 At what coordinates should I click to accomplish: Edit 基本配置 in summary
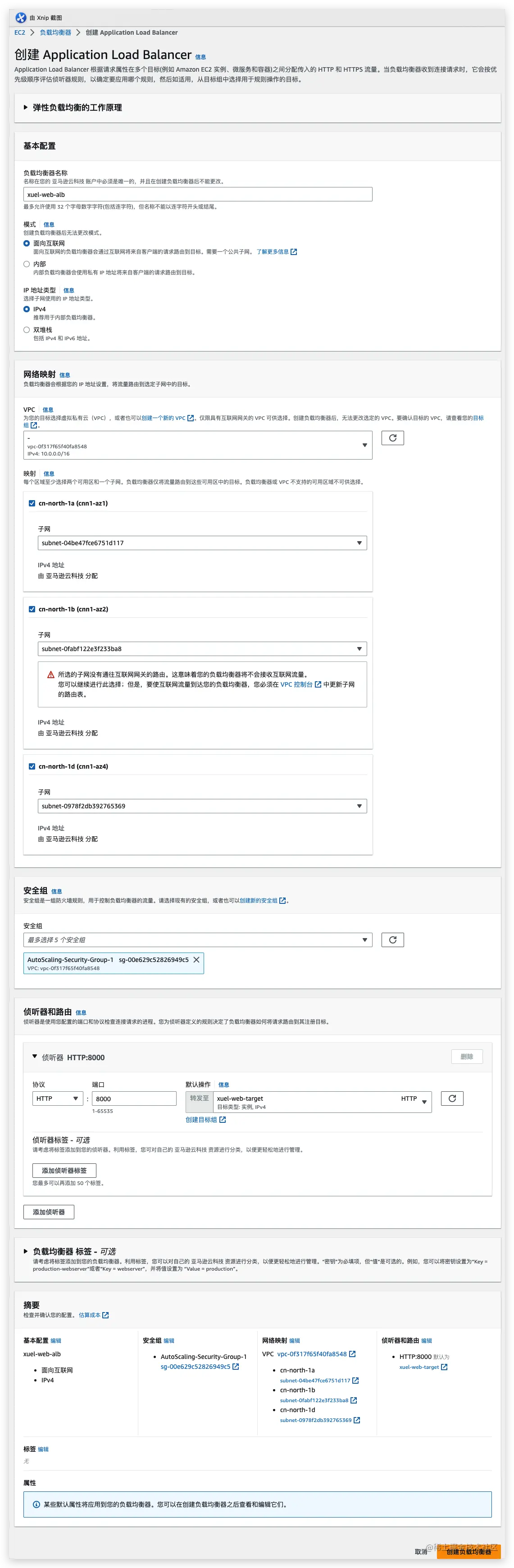pos(56,1341)
